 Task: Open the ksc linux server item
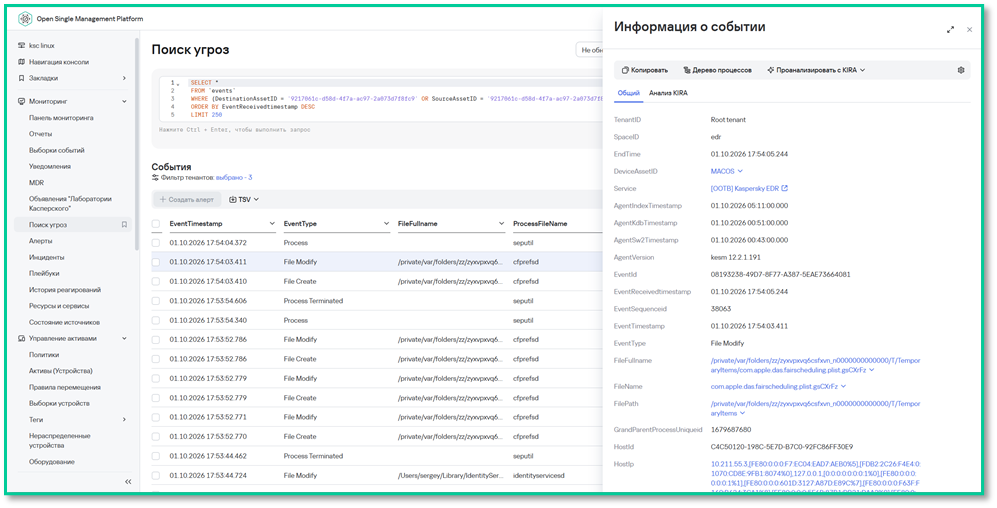(x=41, y=46)
